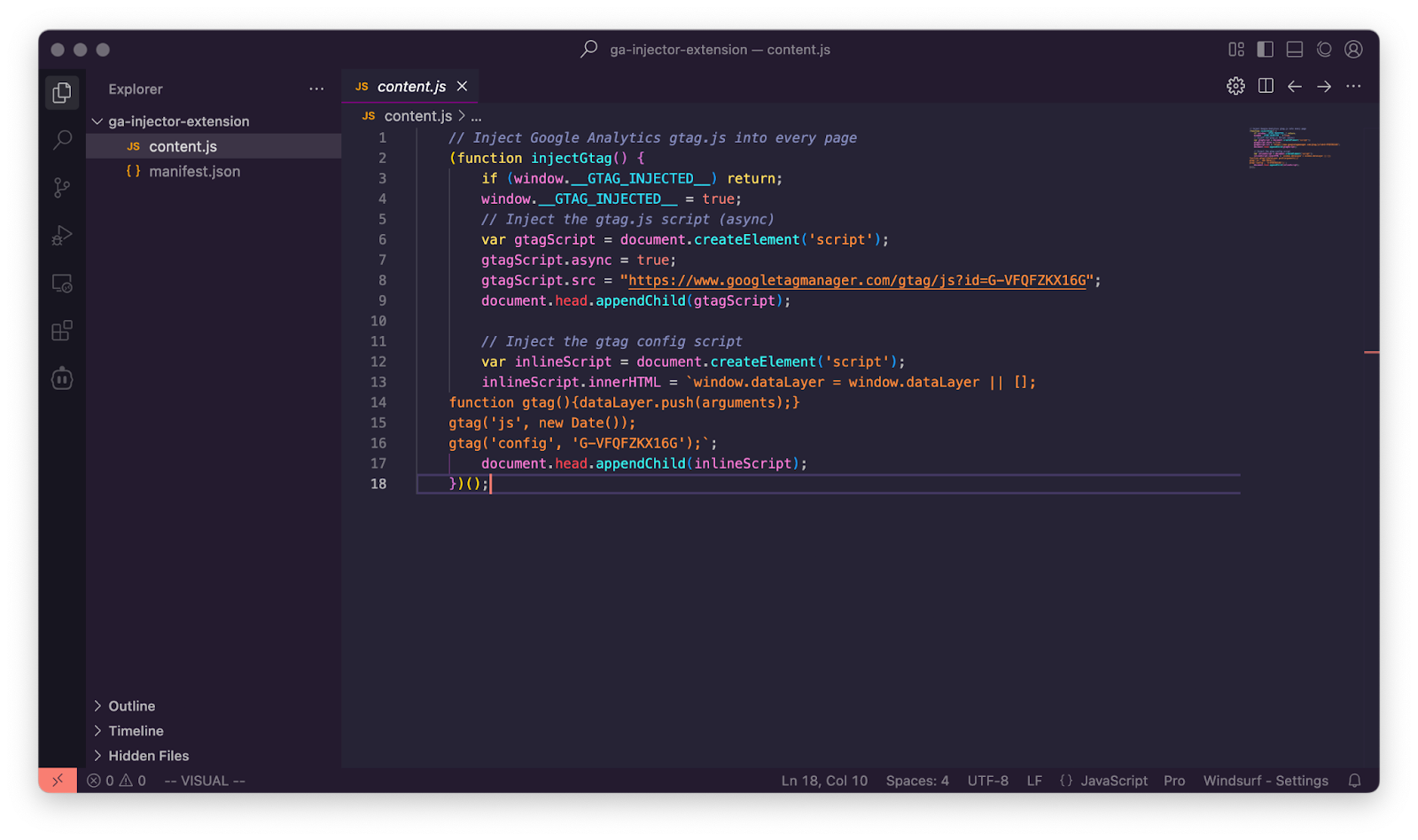Select the Source Control icon
The width and height of the screenshot is (1418, 840).
click(x=61, y=188)
